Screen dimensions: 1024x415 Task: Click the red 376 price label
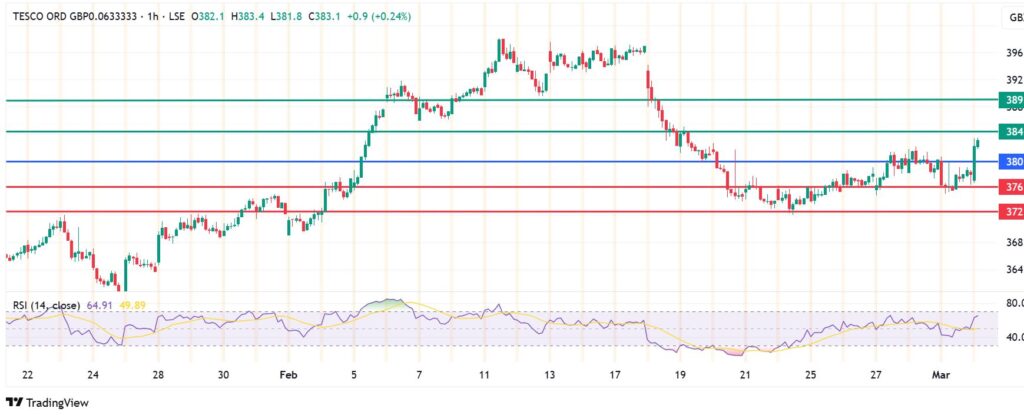[x=1012, y=187]
